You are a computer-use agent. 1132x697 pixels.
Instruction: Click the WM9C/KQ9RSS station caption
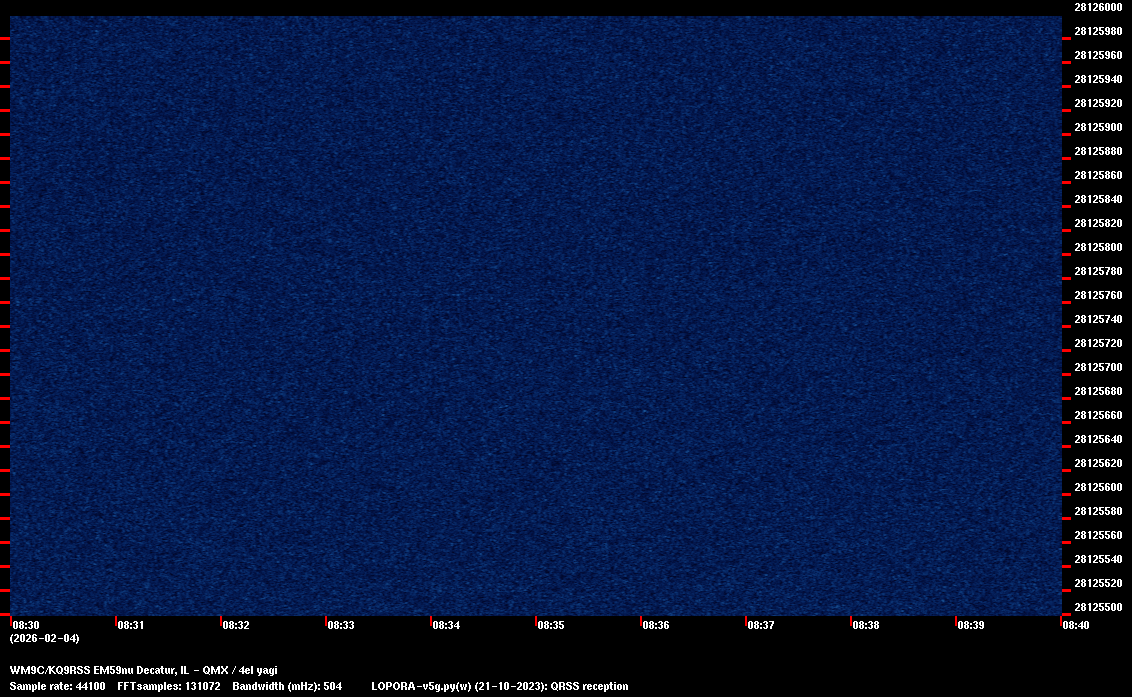pos(143,669)
